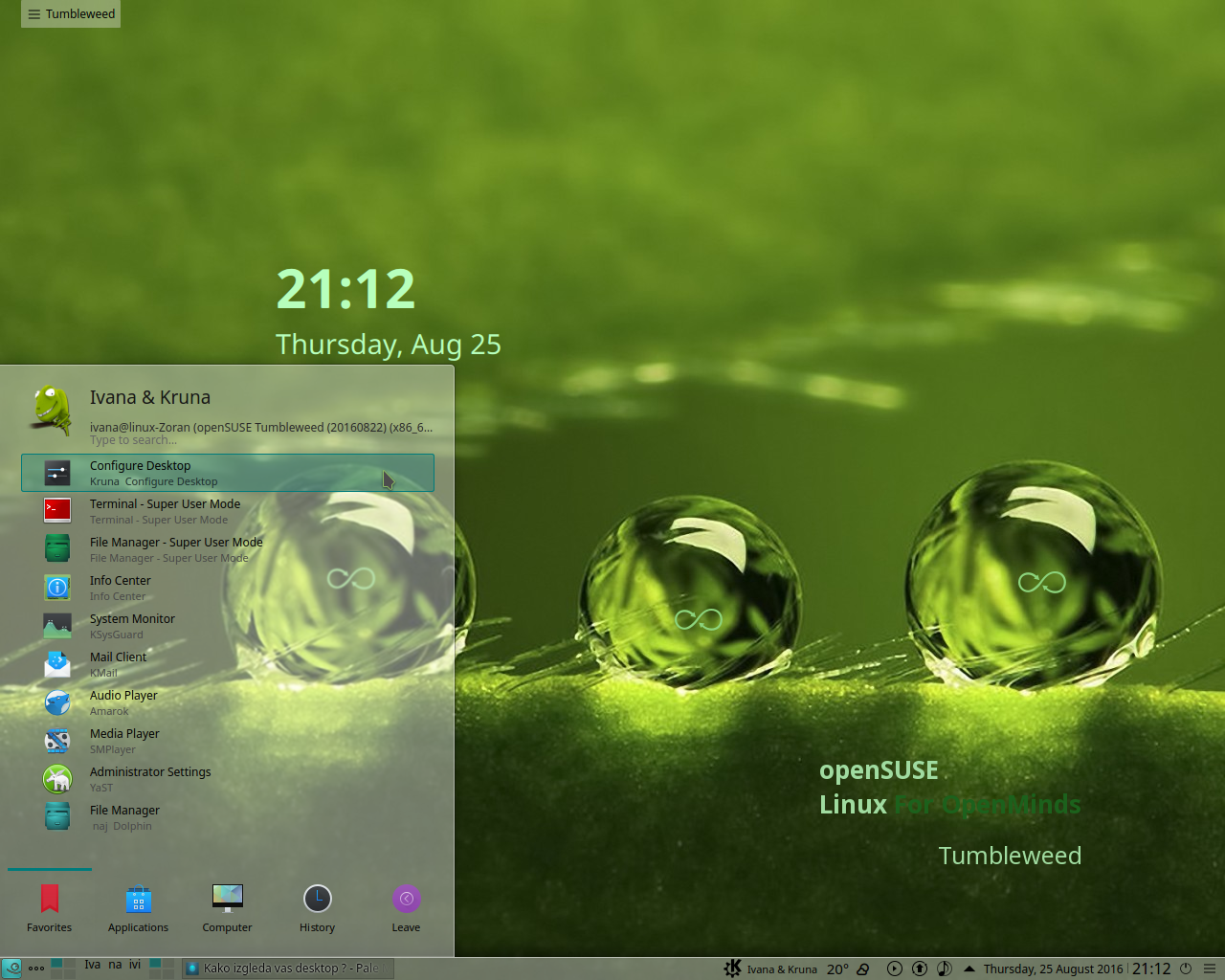Image resolution: width=1225 pixels, height=980 pixels.
Task: Open calendar from Thursday, 25 August 2016
Action: 1053,969
